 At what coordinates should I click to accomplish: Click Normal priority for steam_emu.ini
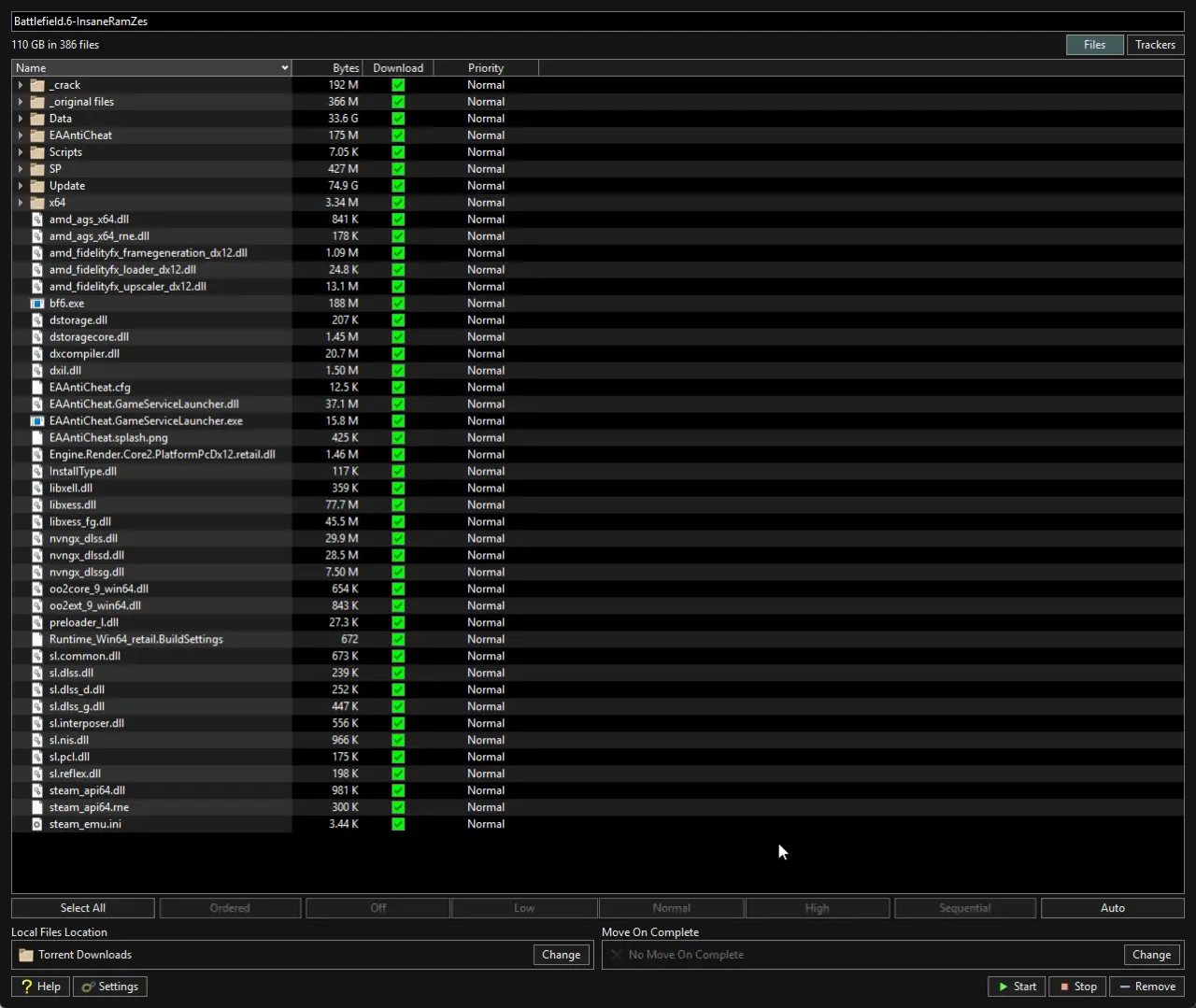click(486, 825)
